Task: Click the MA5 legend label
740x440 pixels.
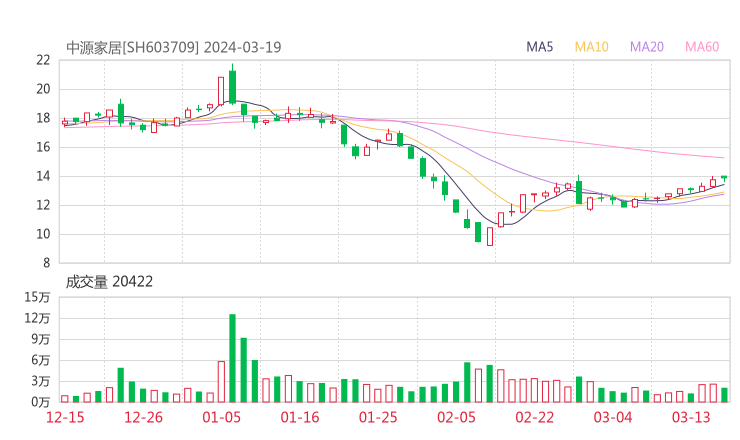Action: [539, 47]
